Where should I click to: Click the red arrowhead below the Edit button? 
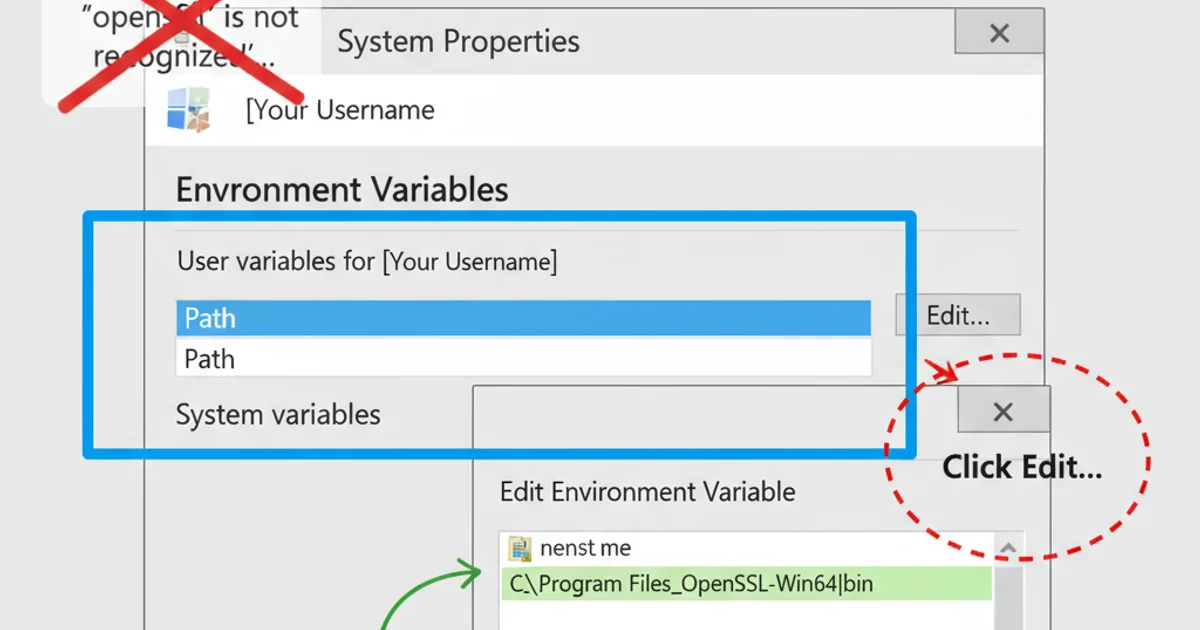tap(945, 373)
